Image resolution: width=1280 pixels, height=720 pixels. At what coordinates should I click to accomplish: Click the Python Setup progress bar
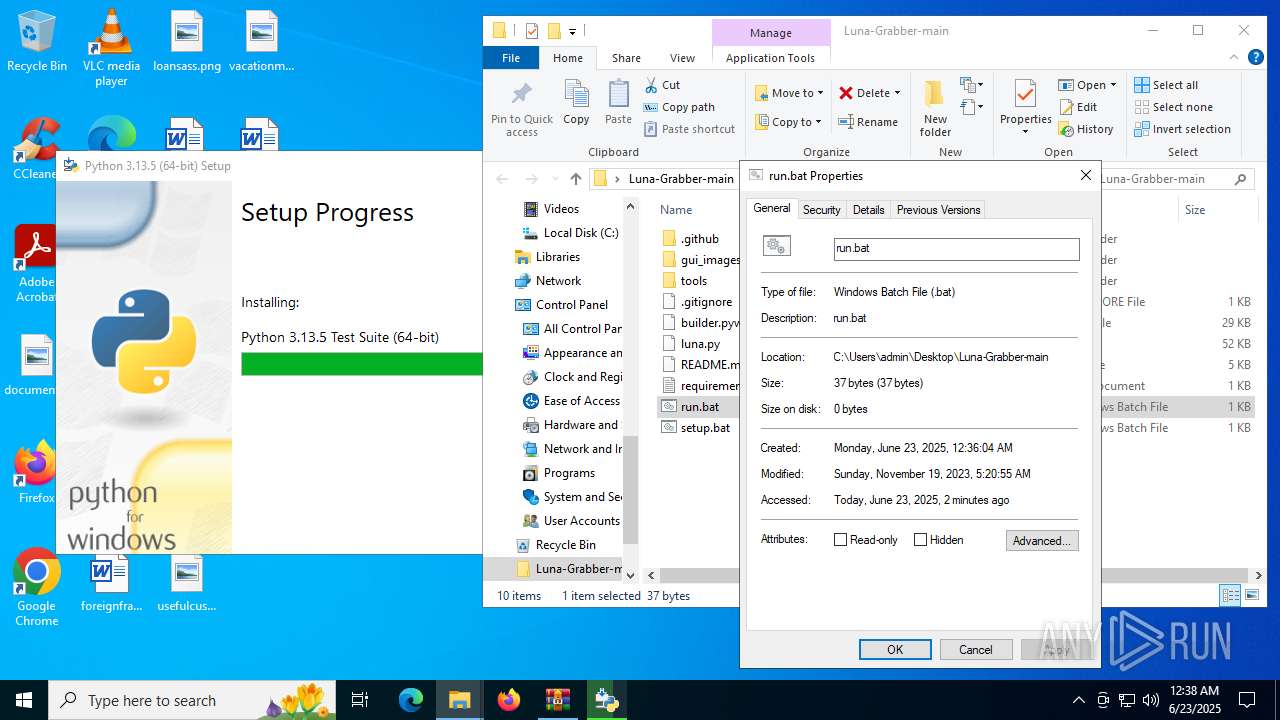[x=362, y=364]
